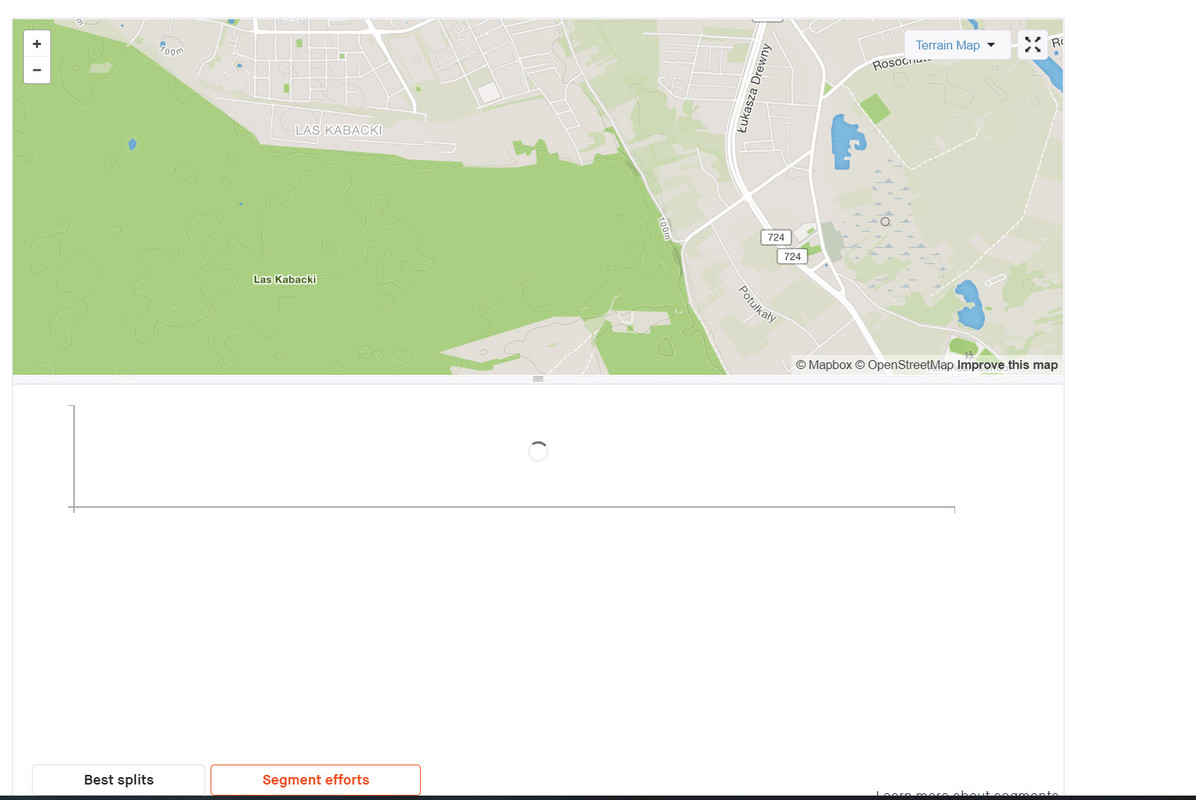Click the map resize handle bar
1196x800 pixels.
(x=538, y=379)
